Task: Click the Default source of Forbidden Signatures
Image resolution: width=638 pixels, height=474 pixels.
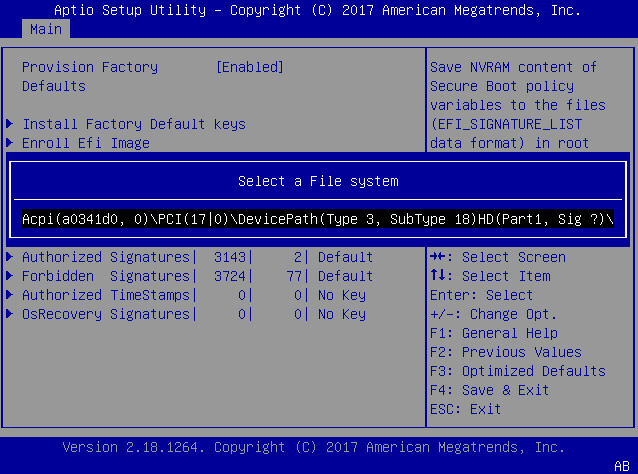Action: (x=345, y=276)
